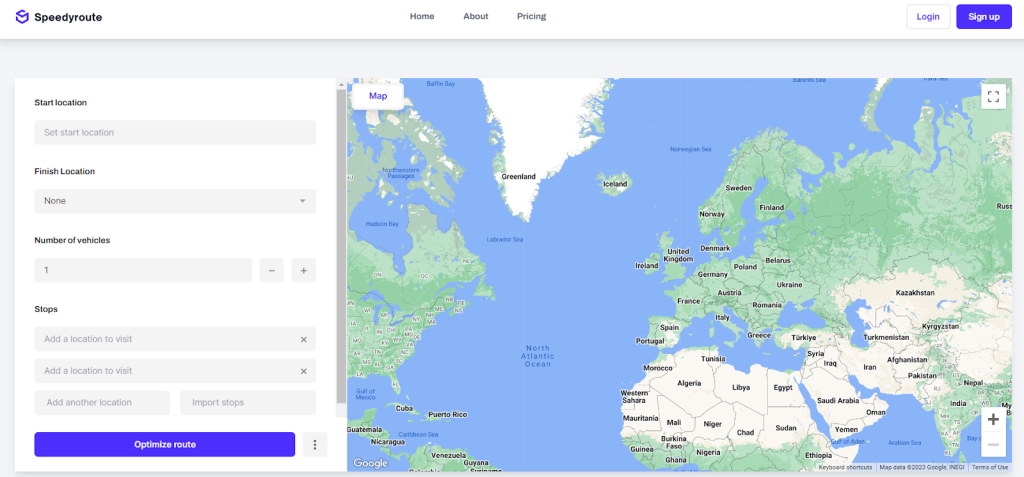Click Norwegian Sea label on map
The width and height of the screenshot is (1024, 477).
click(690, 150)
